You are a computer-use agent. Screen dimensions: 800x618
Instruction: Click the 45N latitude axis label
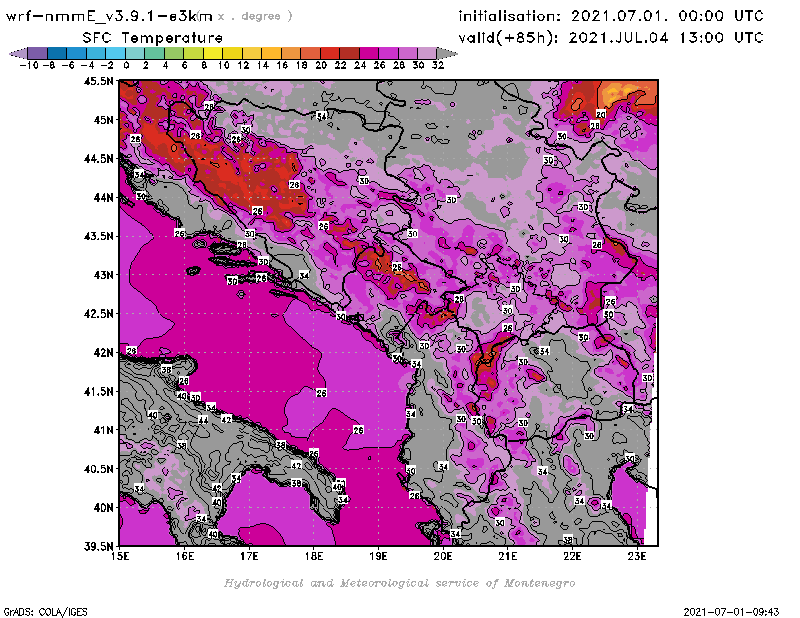click(103, 120)
